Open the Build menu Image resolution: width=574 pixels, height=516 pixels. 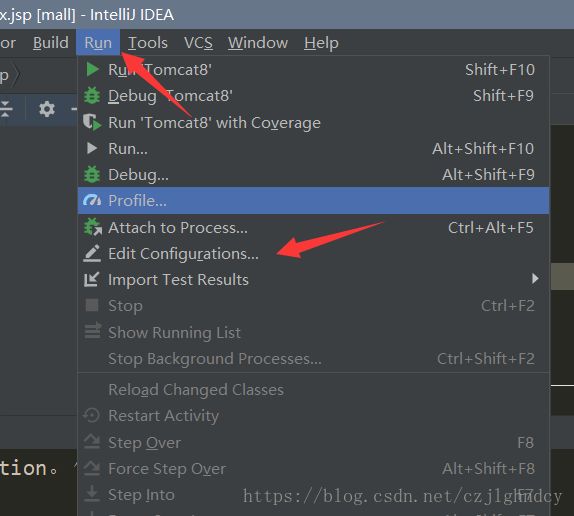pos(51,43)
